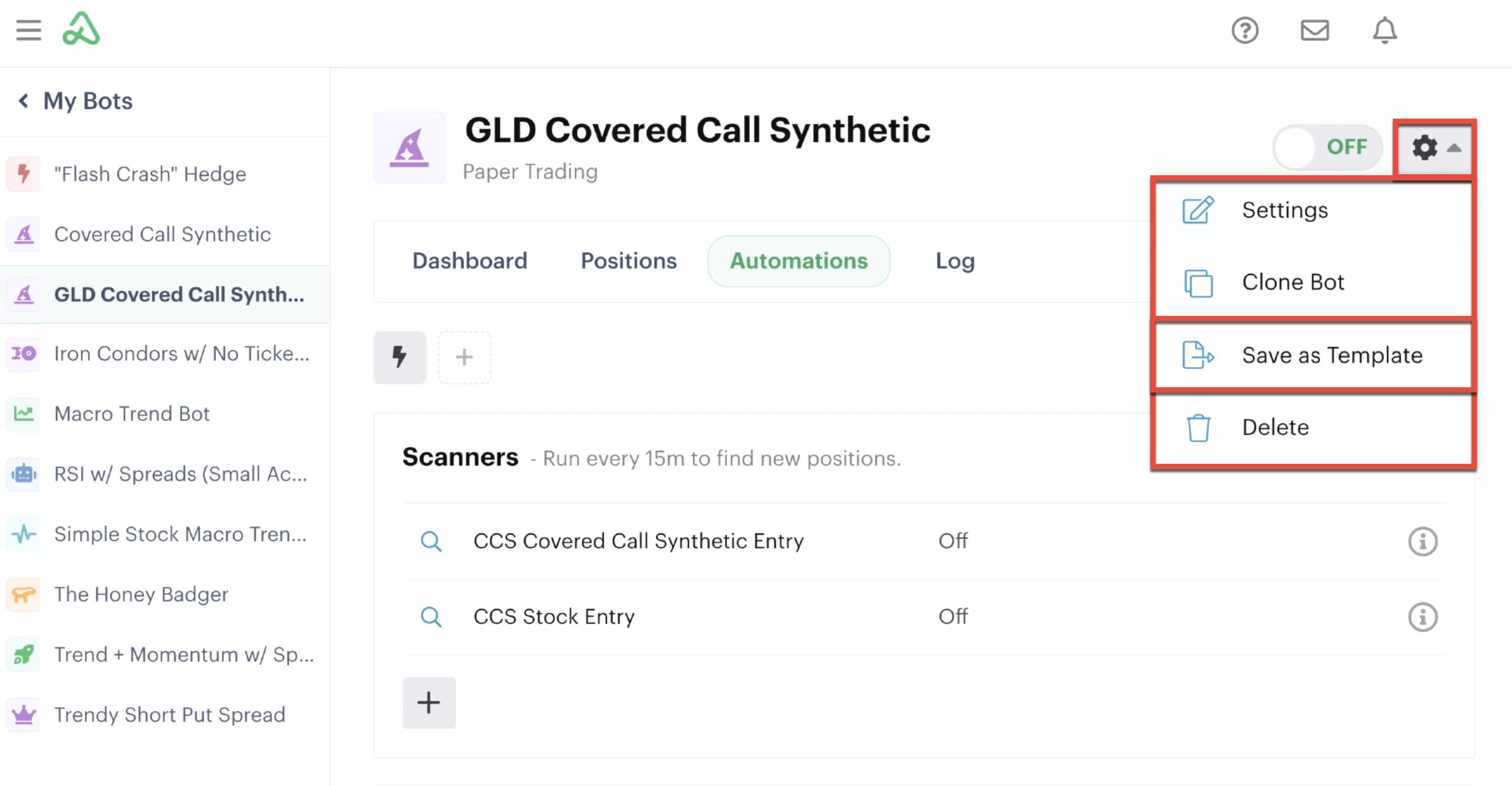
Task: Open the help question mark icon
Action: 1244,30
